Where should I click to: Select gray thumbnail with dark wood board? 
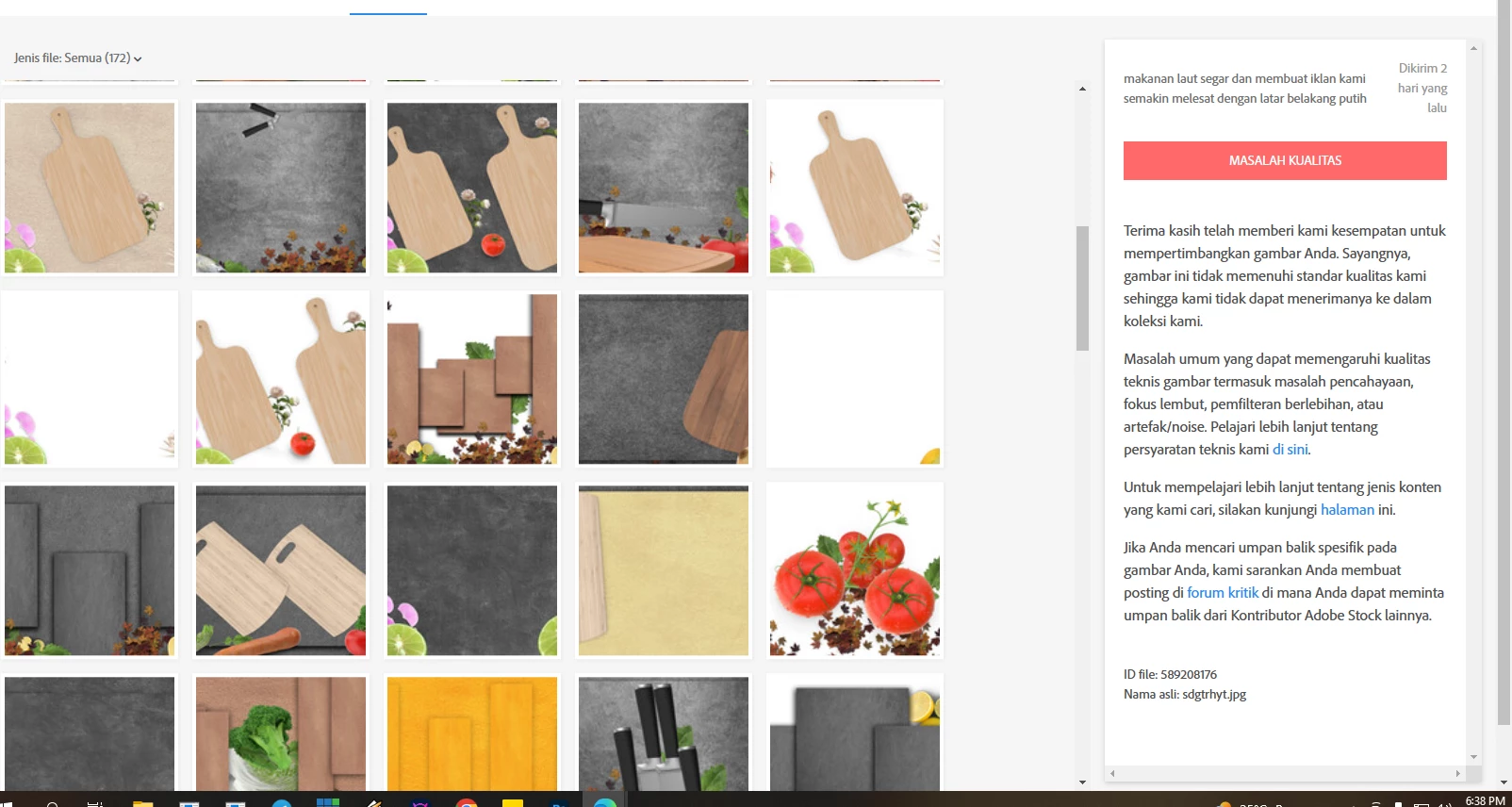(664, 379)
